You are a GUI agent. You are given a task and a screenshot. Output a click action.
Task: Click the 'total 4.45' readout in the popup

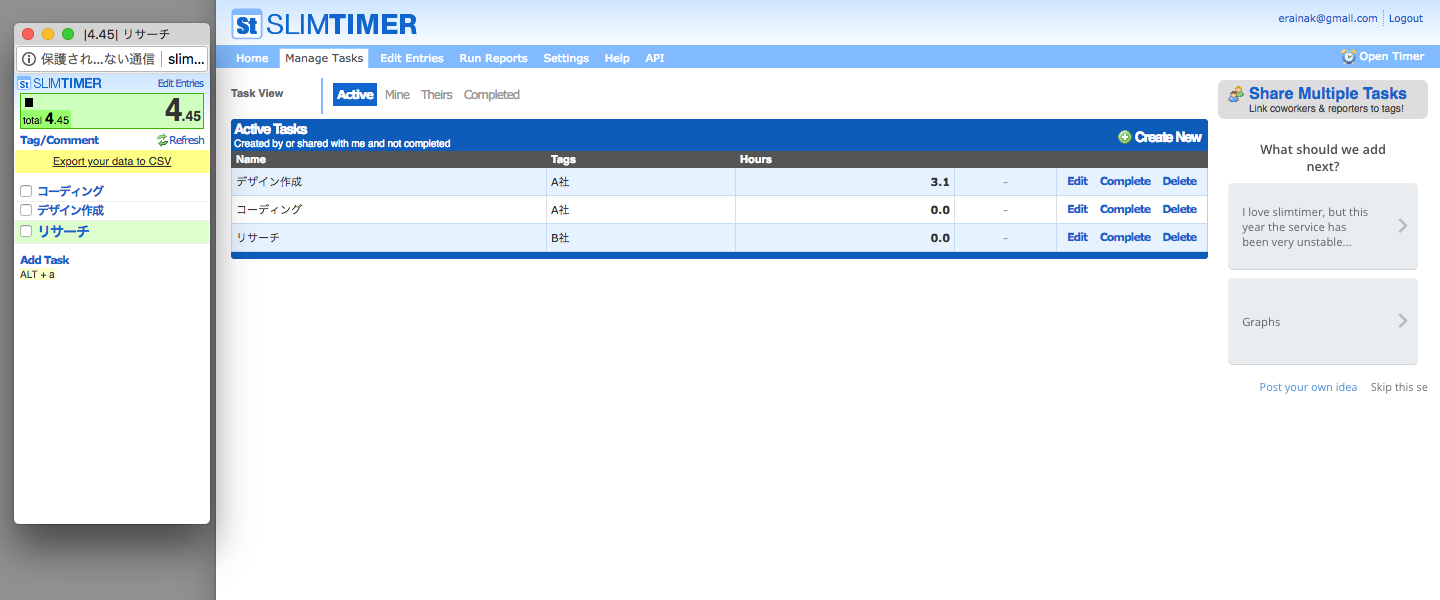click(46, 119)
